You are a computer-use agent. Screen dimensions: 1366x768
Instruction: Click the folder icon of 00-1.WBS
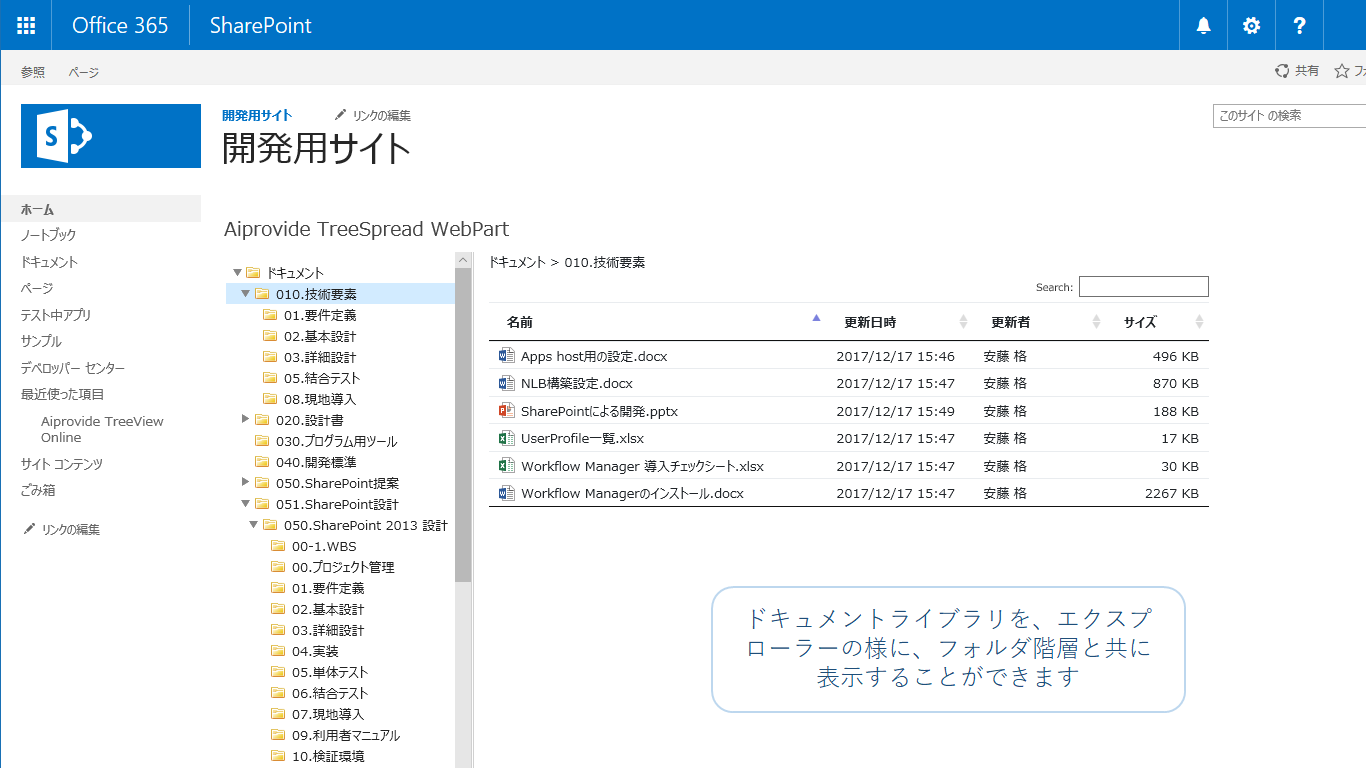coord(278,546)
